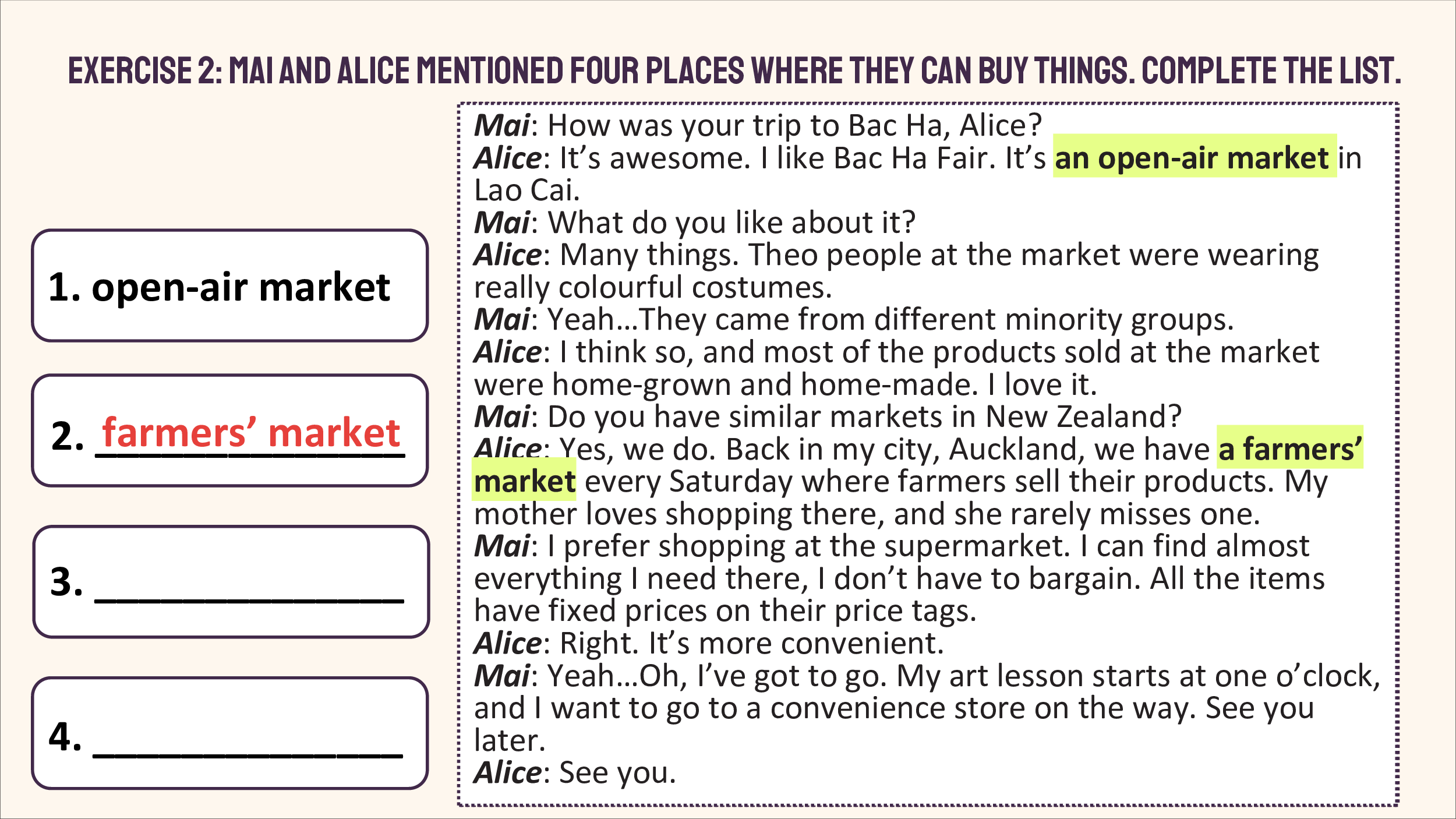Screen dimensions: 1456x819
Task: Click "New Zealand" in Mai's question
Action: tap(1083, 416)
